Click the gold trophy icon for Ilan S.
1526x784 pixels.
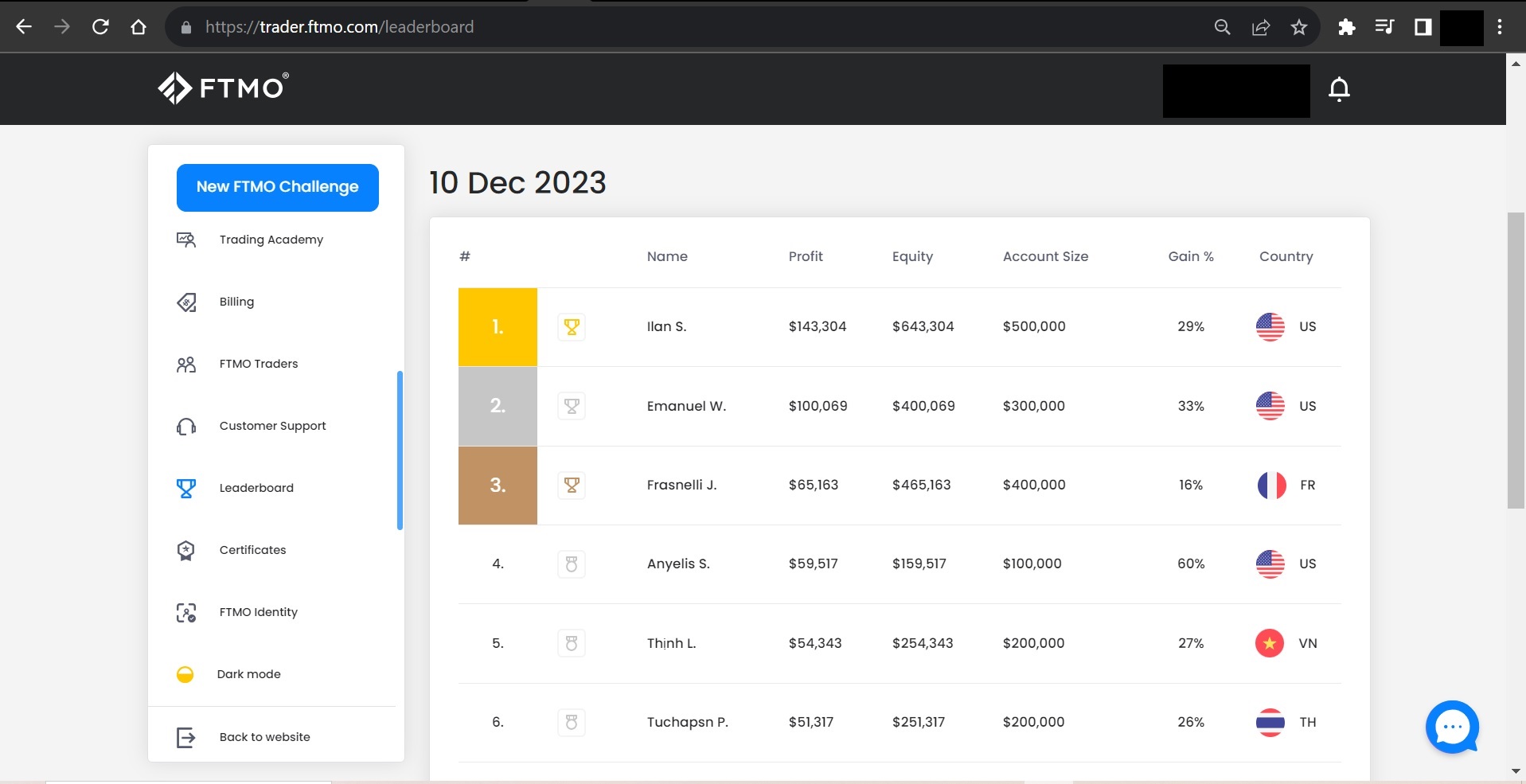coord(572,326)
